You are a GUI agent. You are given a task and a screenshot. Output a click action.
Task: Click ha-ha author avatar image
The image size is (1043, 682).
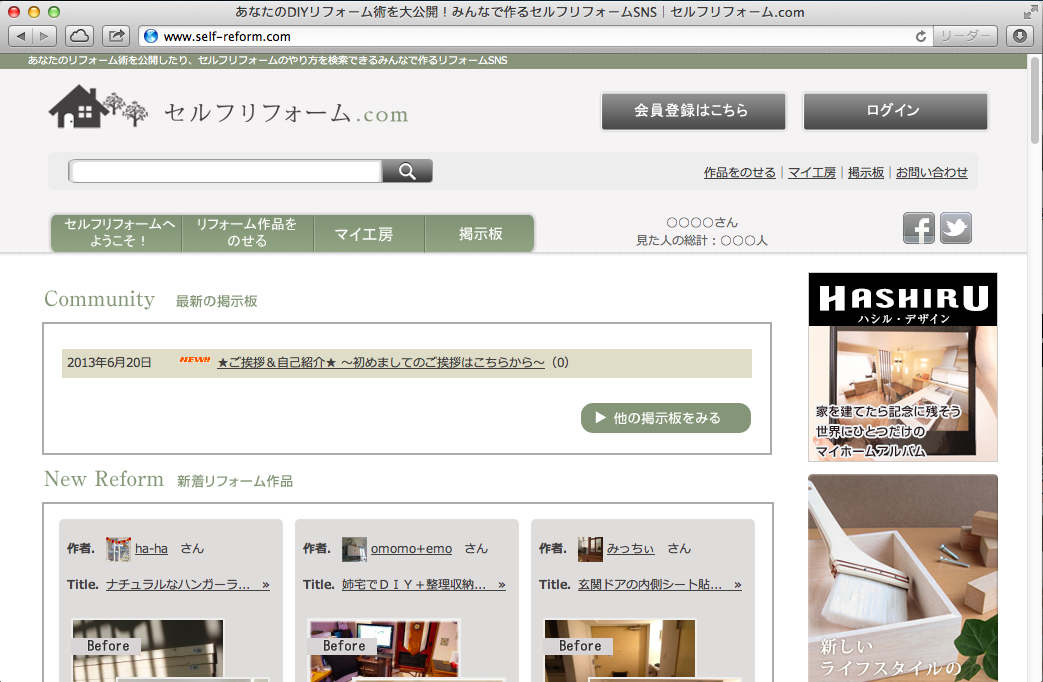[x=118, y=549]
